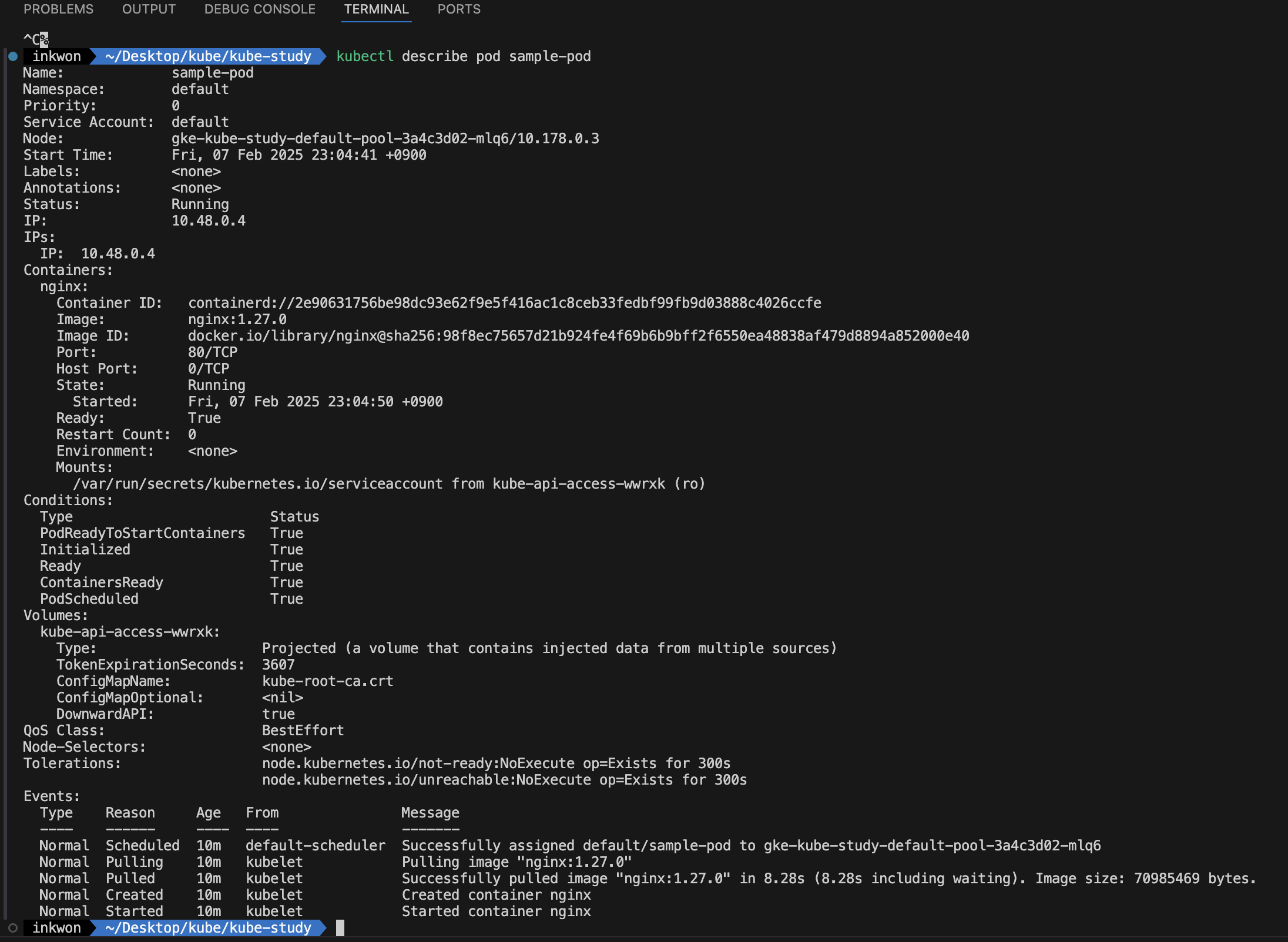1288x942 pixels.
Task: Click the /var/run/secrets serviceaccount path
Action: pos(257,484)
